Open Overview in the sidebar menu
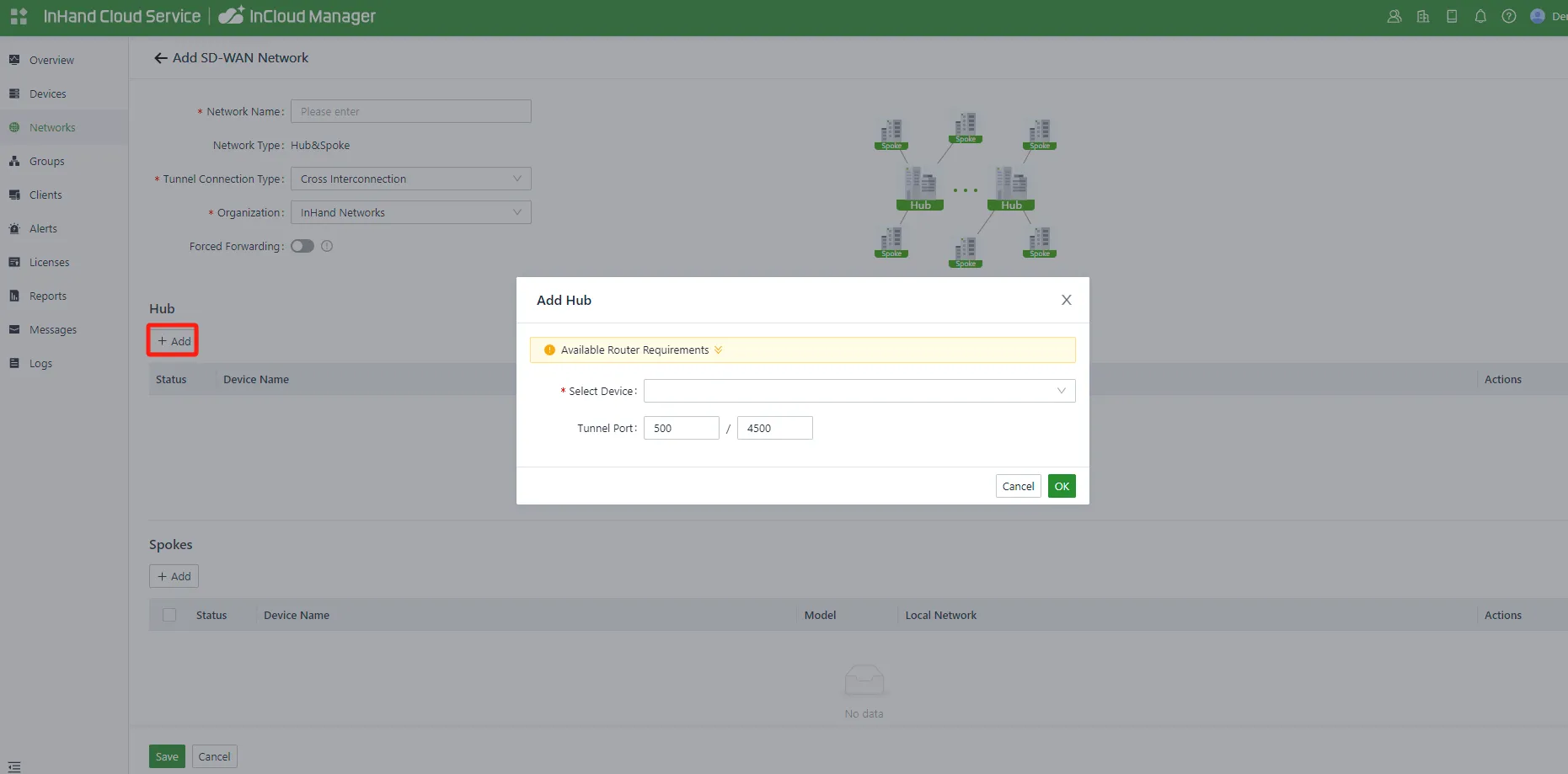This screenshot has height=774, width=1568. coord(51,60)
